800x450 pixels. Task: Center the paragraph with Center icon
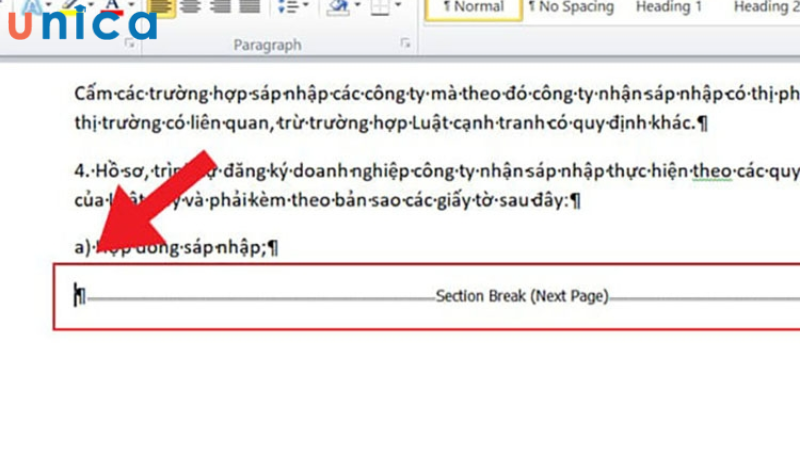coord(190,7)
